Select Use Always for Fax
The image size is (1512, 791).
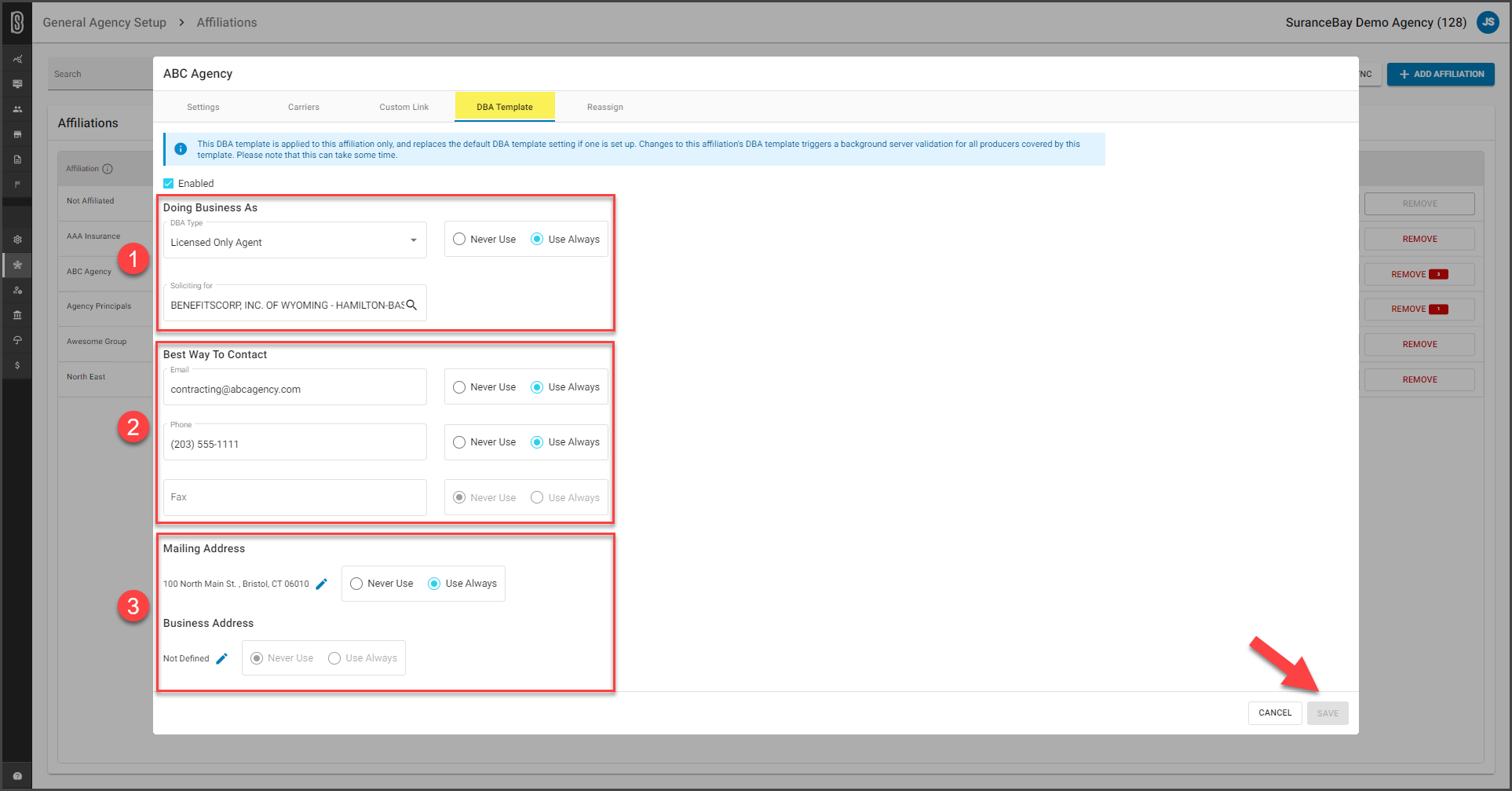tap(537, 497)
